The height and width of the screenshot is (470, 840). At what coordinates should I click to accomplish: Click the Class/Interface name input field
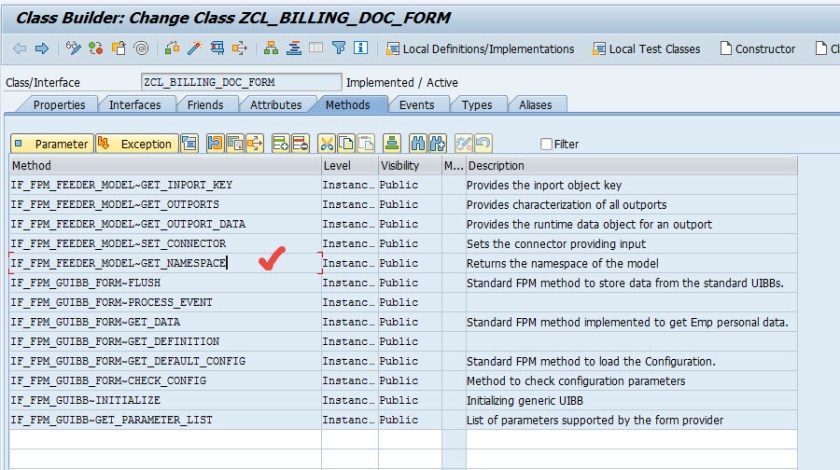pyautogui.click(x=240, y=82)
